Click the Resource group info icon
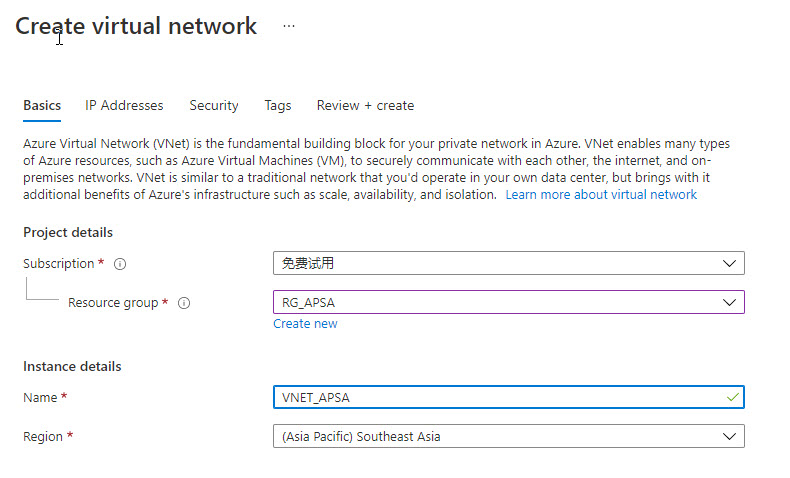The image size is (790, 478). (x=184, y=303)
